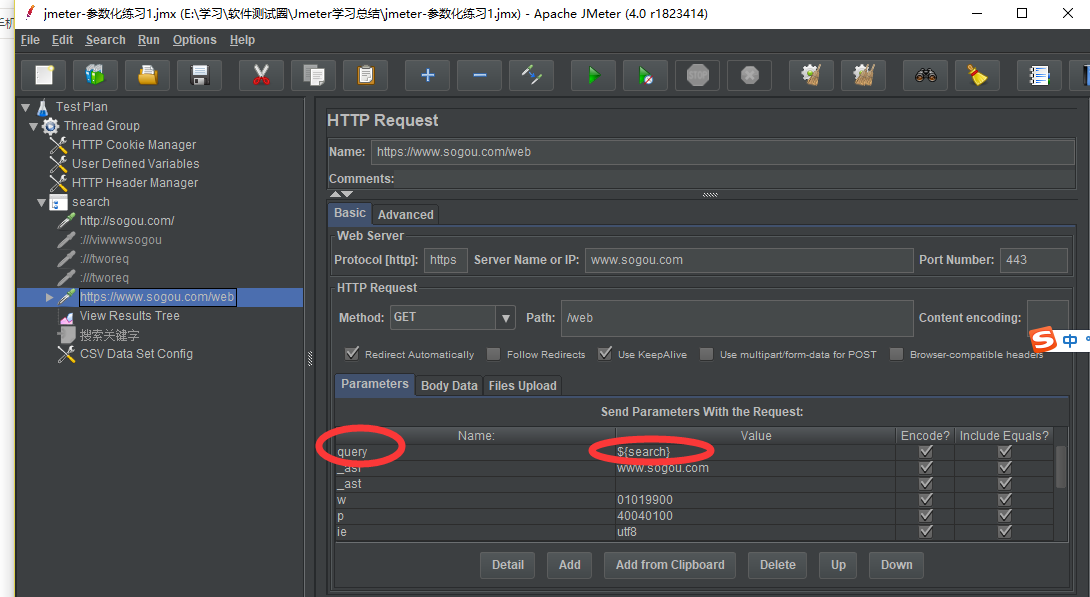Toggle Include Equals checkbox for p row
The image size is (1090, 597).
point(1004,516)
